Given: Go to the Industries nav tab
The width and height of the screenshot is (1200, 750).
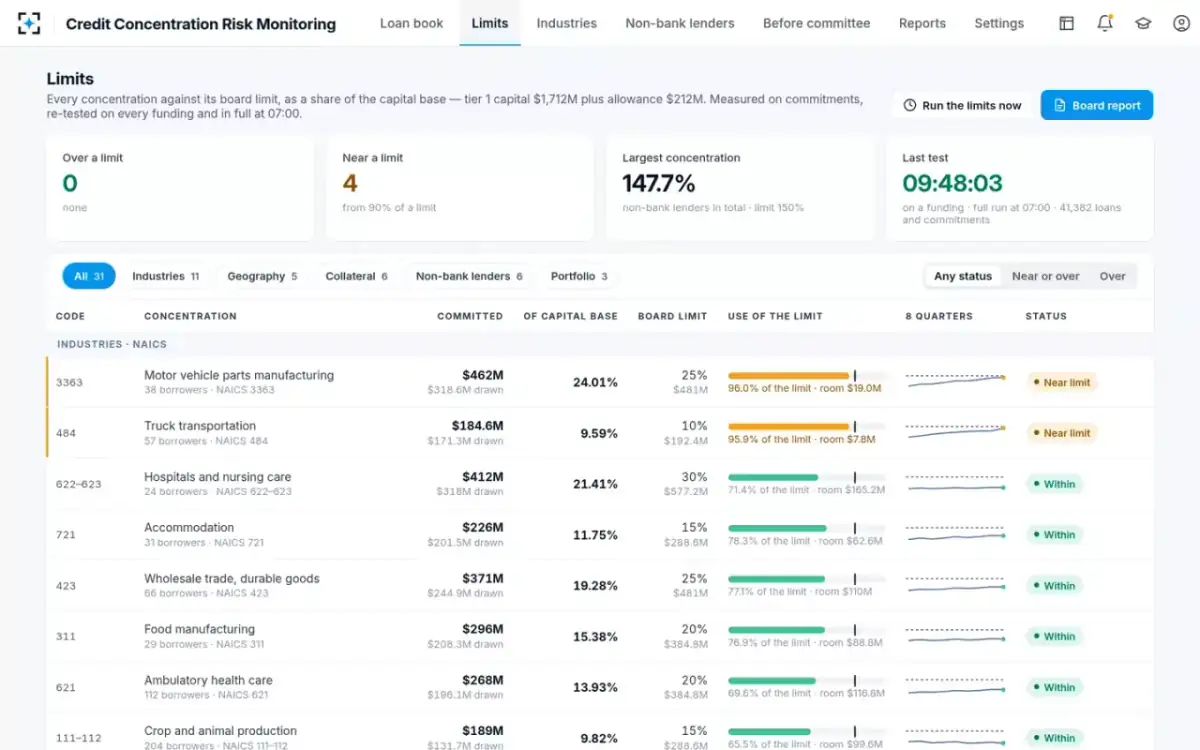Looking at the screenshot, I should point(567,23).
